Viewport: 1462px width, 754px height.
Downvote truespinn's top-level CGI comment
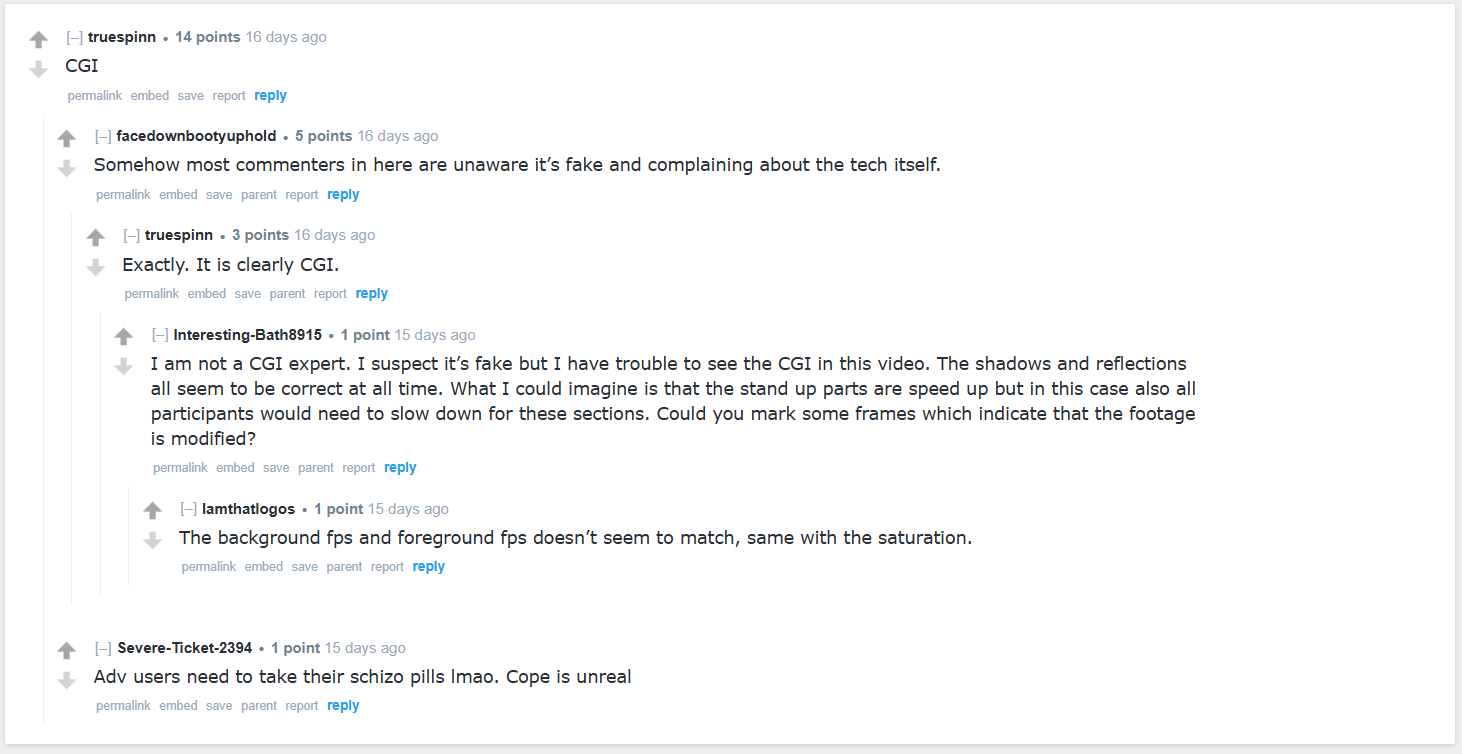(38, 69)
